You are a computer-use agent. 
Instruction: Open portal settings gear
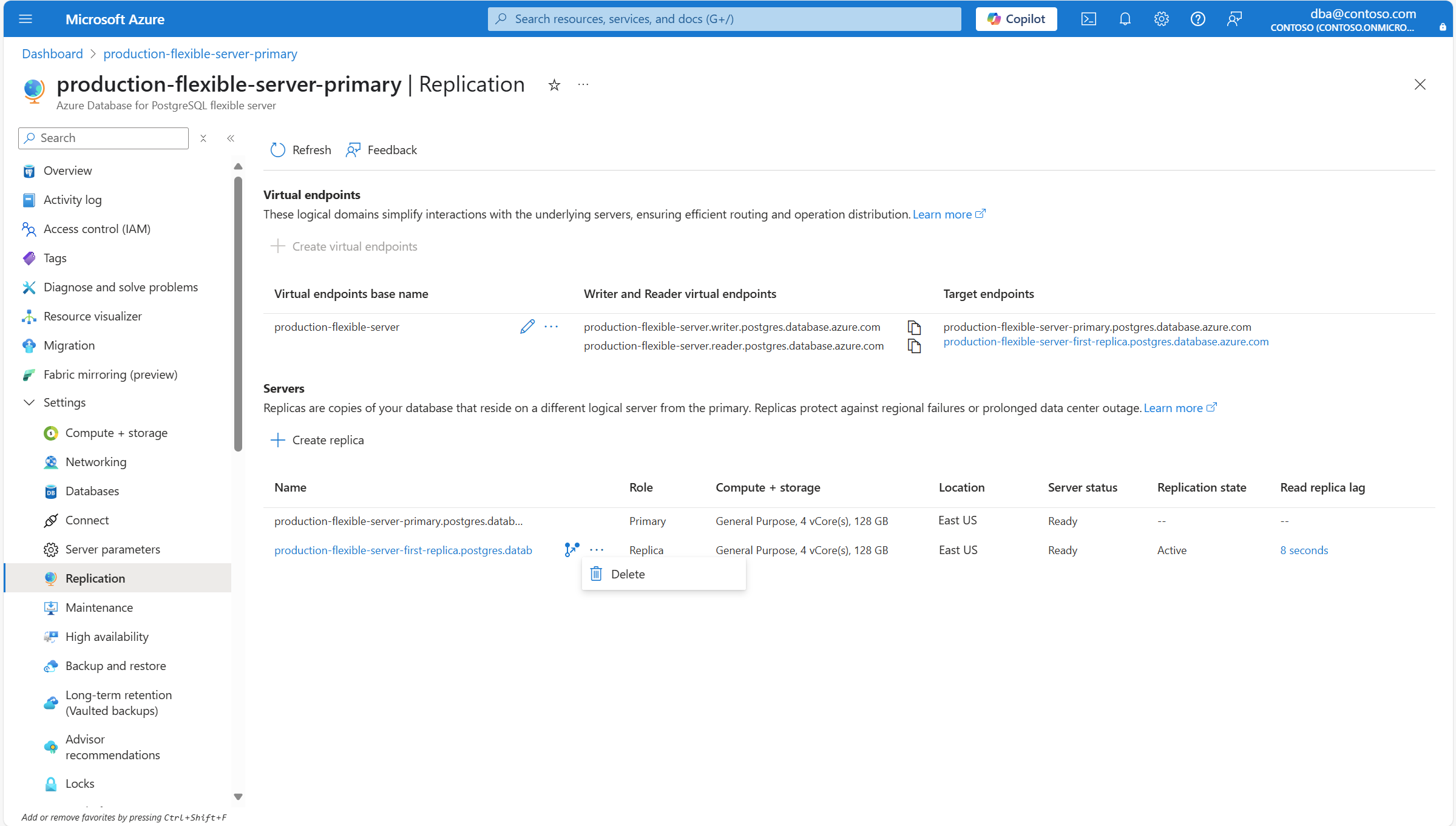pos(1161,19)
